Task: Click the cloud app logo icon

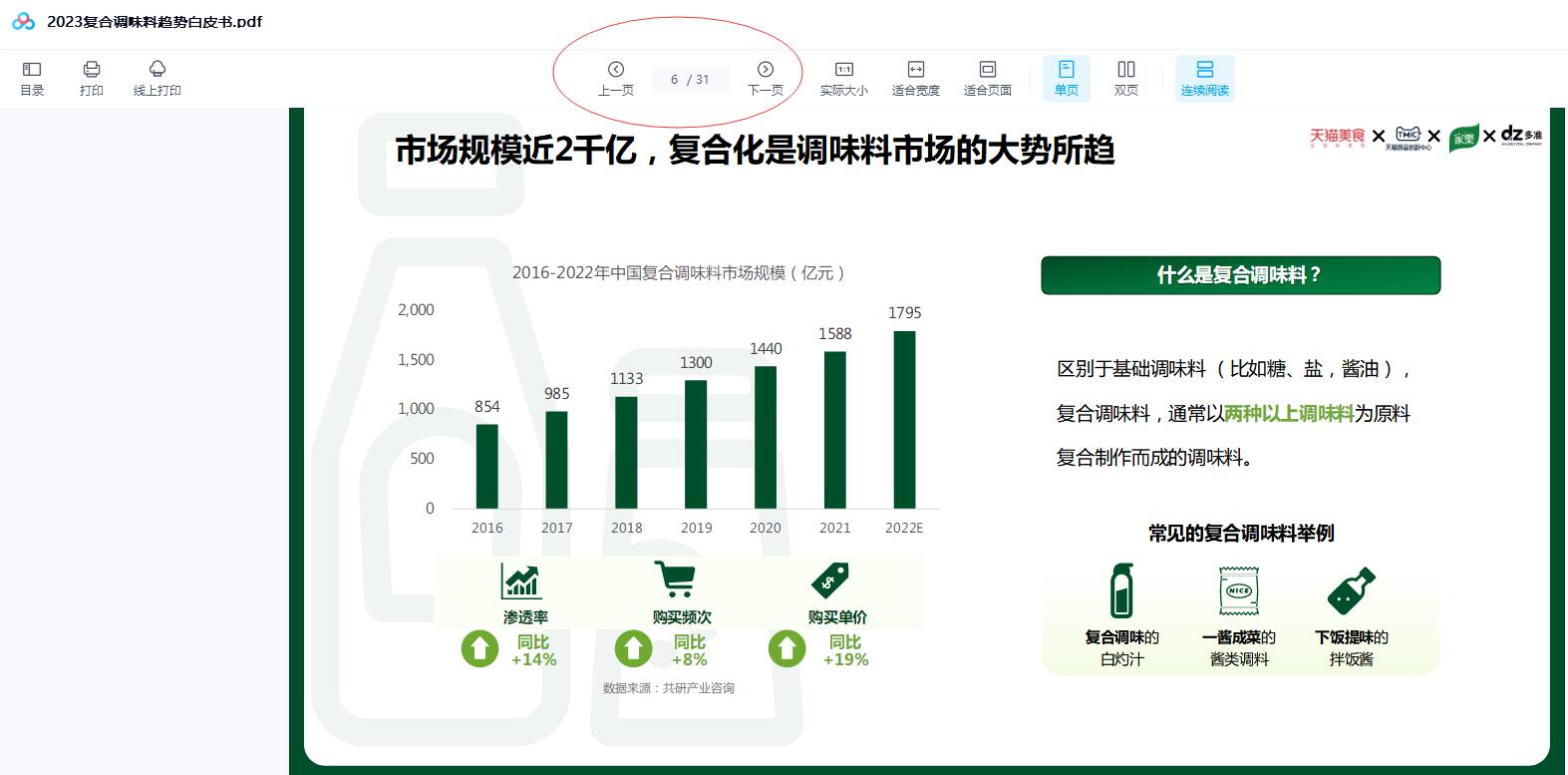Action: coord(23,21)
